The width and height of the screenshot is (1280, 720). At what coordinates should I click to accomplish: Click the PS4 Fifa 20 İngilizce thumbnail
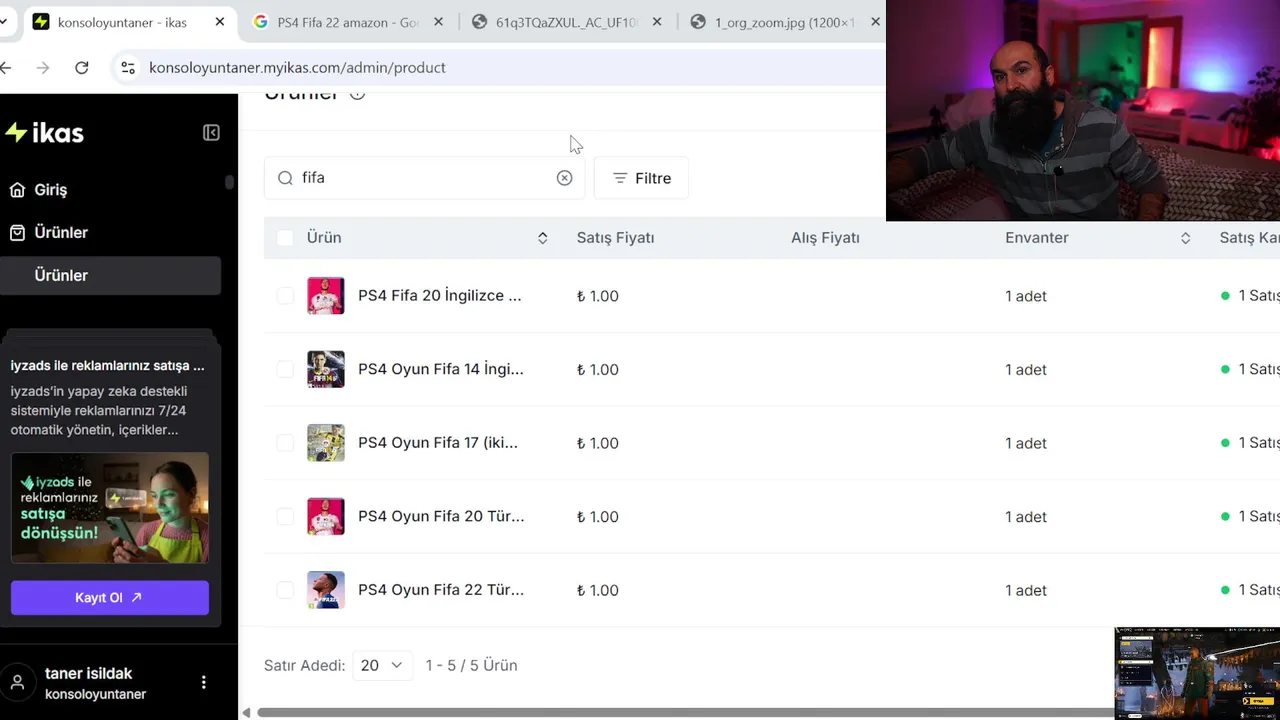click(326, 296)
